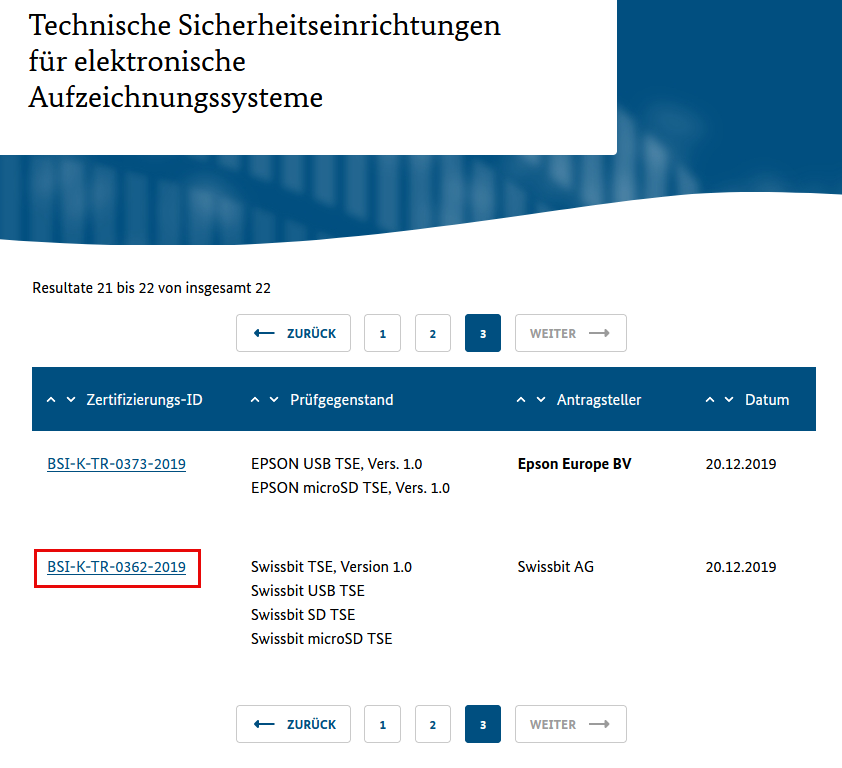The height and width of the screenshot is (768, 842).
Task: Click Weiter button above the table
Action: click(x=570, y=334)
